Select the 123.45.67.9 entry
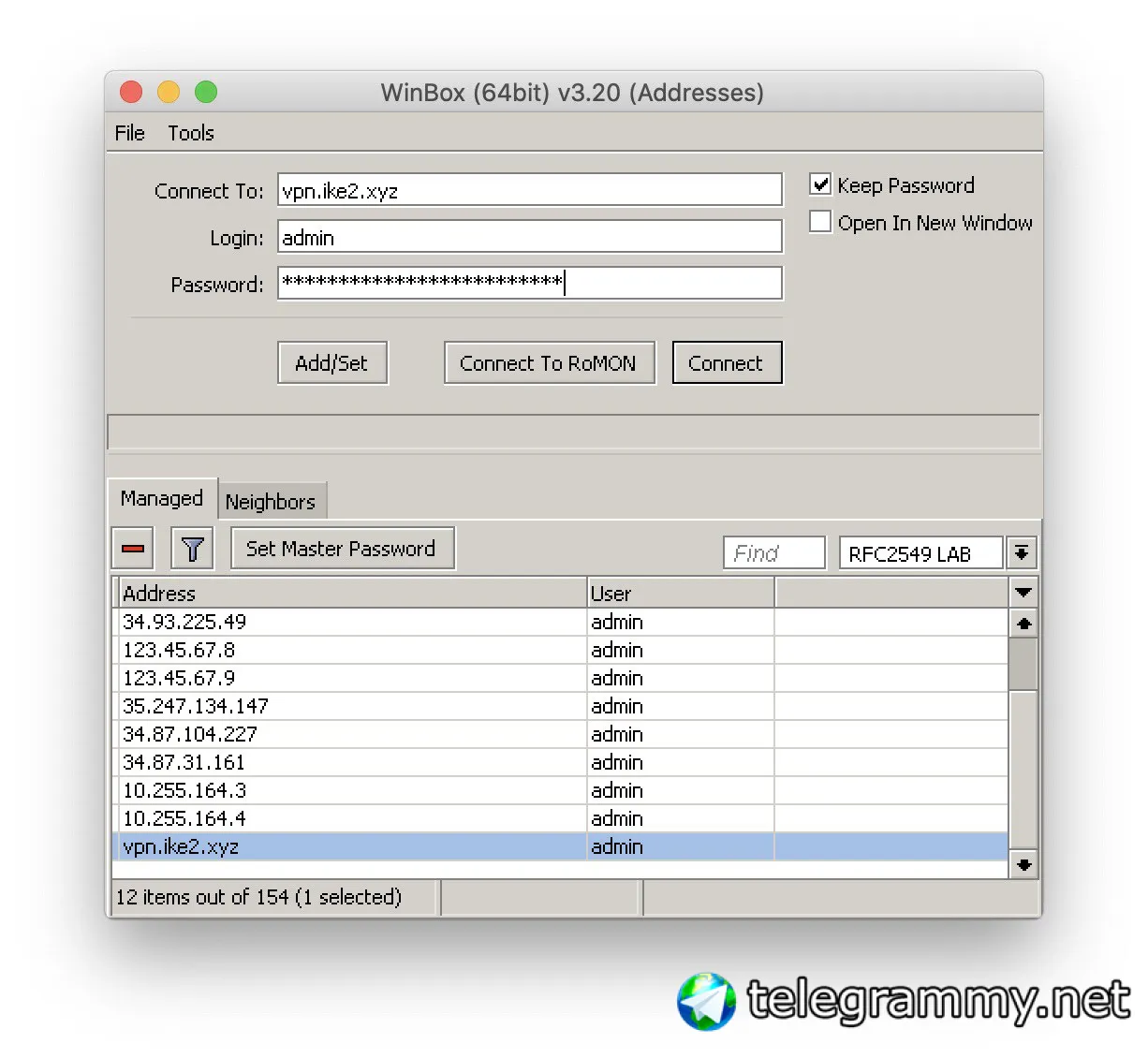Screen dimensions: 1148x1058 [560, 678]
